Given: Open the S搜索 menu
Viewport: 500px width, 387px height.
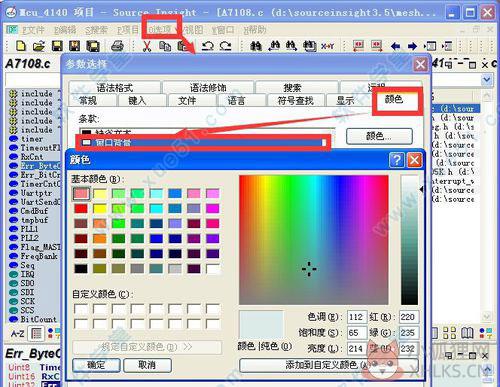Looking at the screenshot, I should click(x=97, y=30).
